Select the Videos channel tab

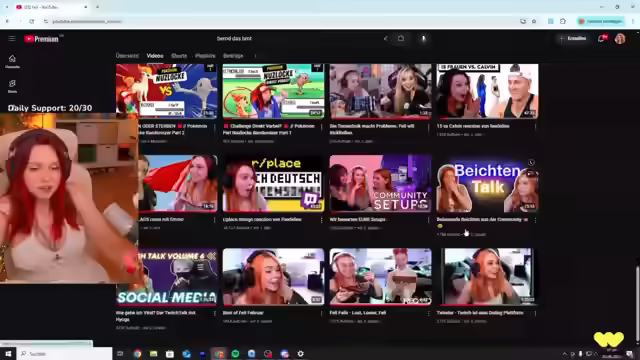[155, 56]
